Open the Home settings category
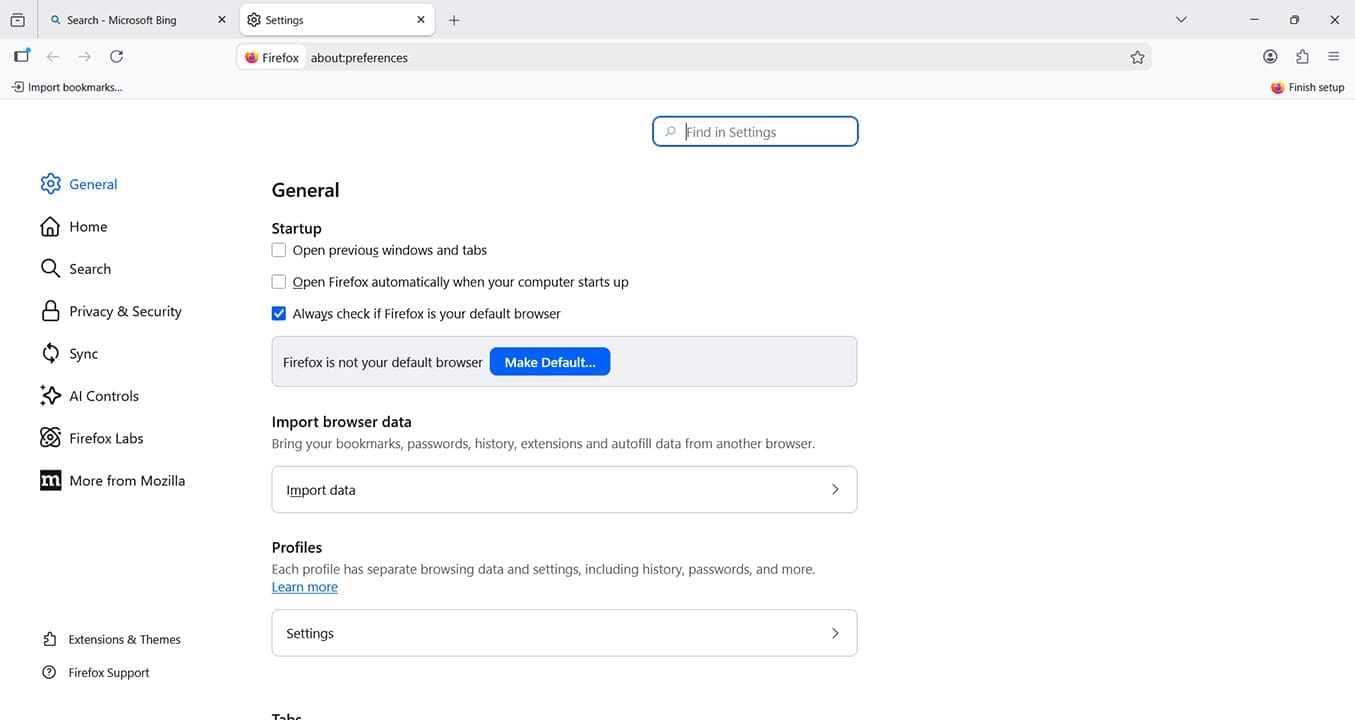This screenshot has width=1355, height=720. pyautogui.click(x=88, y=227)
